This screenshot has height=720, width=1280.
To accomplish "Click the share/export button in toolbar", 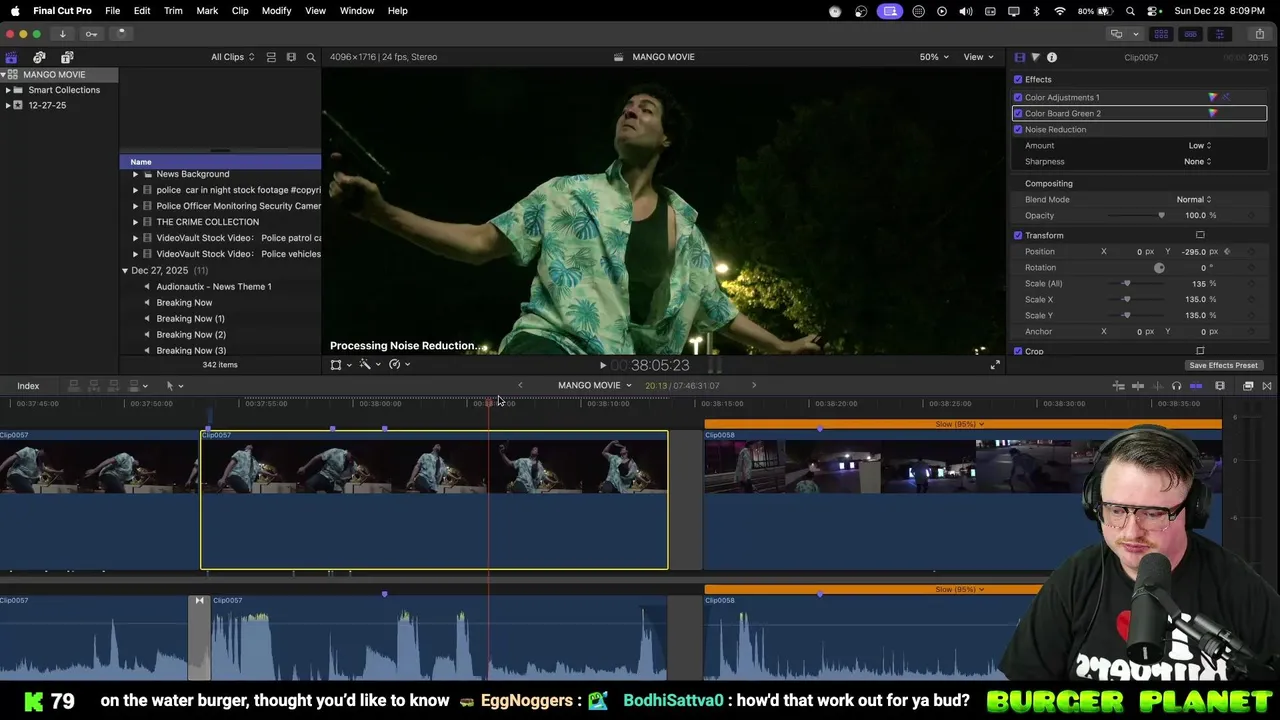I will click(x=1259, y=34).
